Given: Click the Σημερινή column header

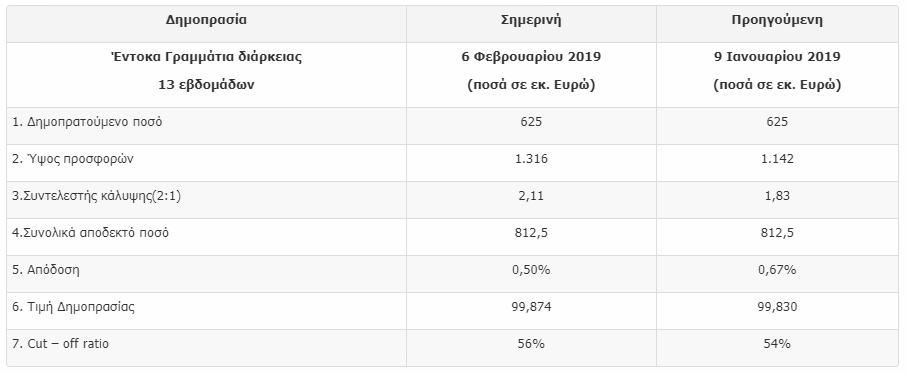Looking at the screenshot, I should point(531,20).
